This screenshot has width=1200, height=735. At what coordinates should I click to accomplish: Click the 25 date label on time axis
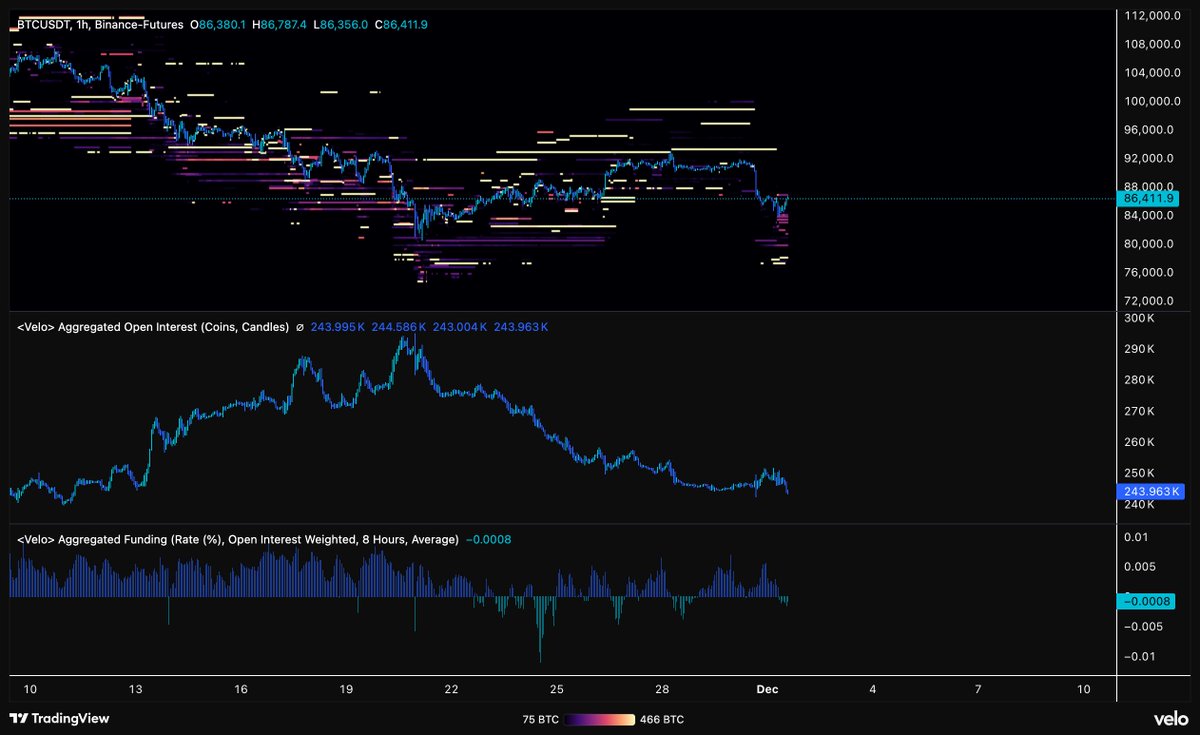[x=557, y=689]
